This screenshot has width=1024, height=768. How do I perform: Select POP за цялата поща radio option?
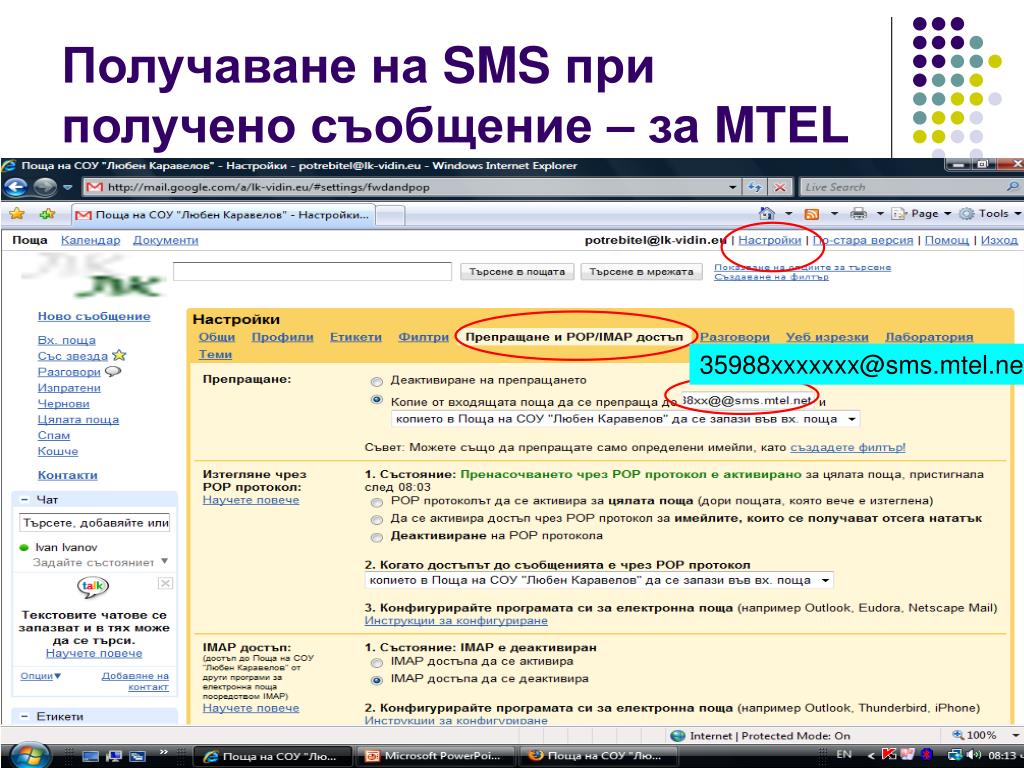[376, 502]
